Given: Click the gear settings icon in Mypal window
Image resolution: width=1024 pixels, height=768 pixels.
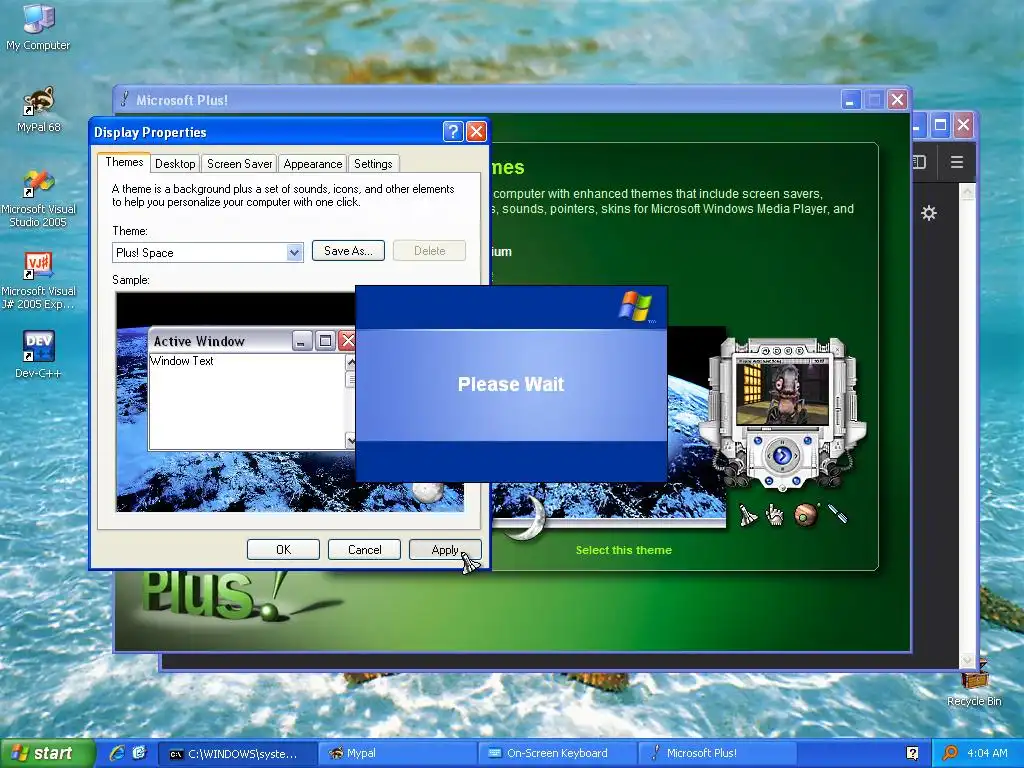Looking at the screenshot, I should pyautogui.click(x=929, y=213).
